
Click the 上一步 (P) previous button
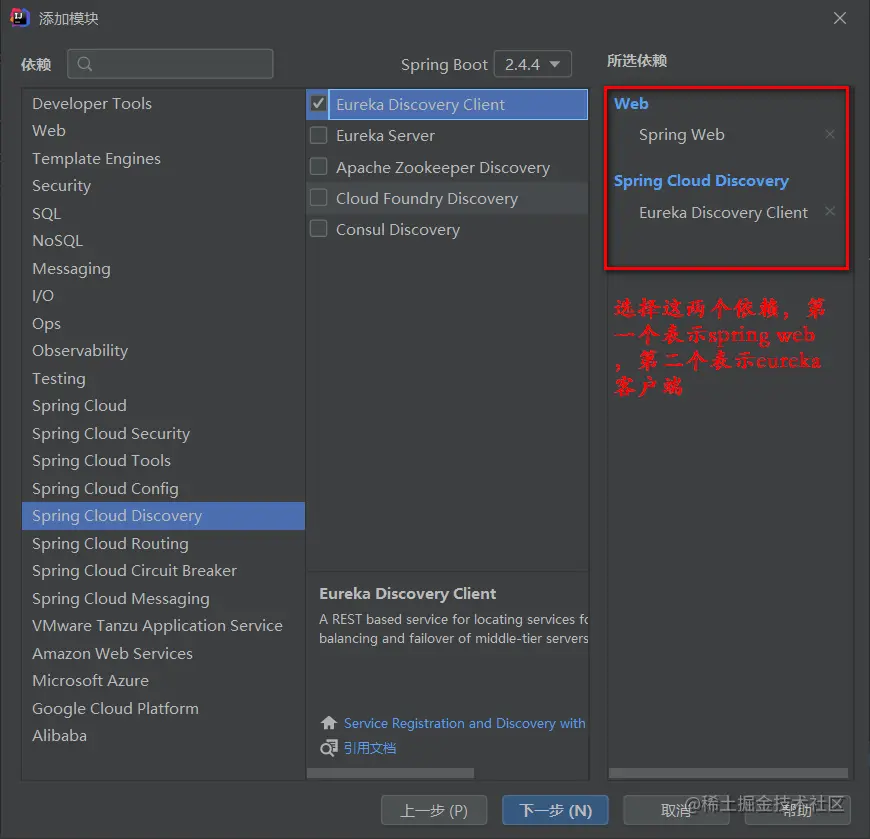[x=434, y=810]
